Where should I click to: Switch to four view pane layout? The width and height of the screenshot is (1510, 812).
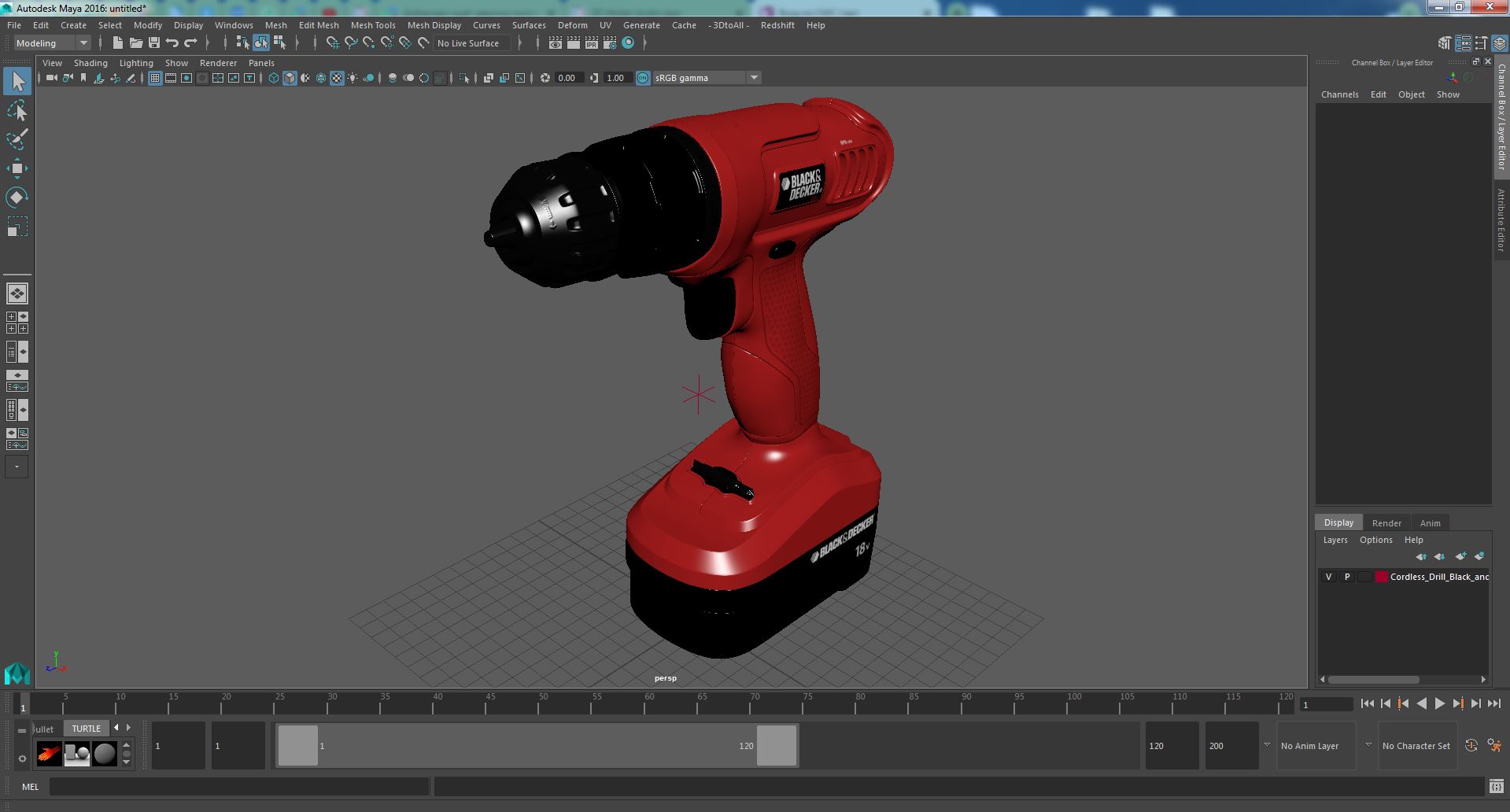click(17, 323)
